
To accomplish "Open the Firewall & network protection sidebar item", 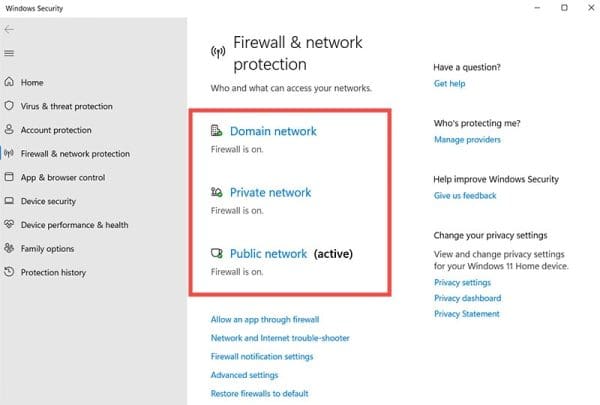I will (75, 154).
